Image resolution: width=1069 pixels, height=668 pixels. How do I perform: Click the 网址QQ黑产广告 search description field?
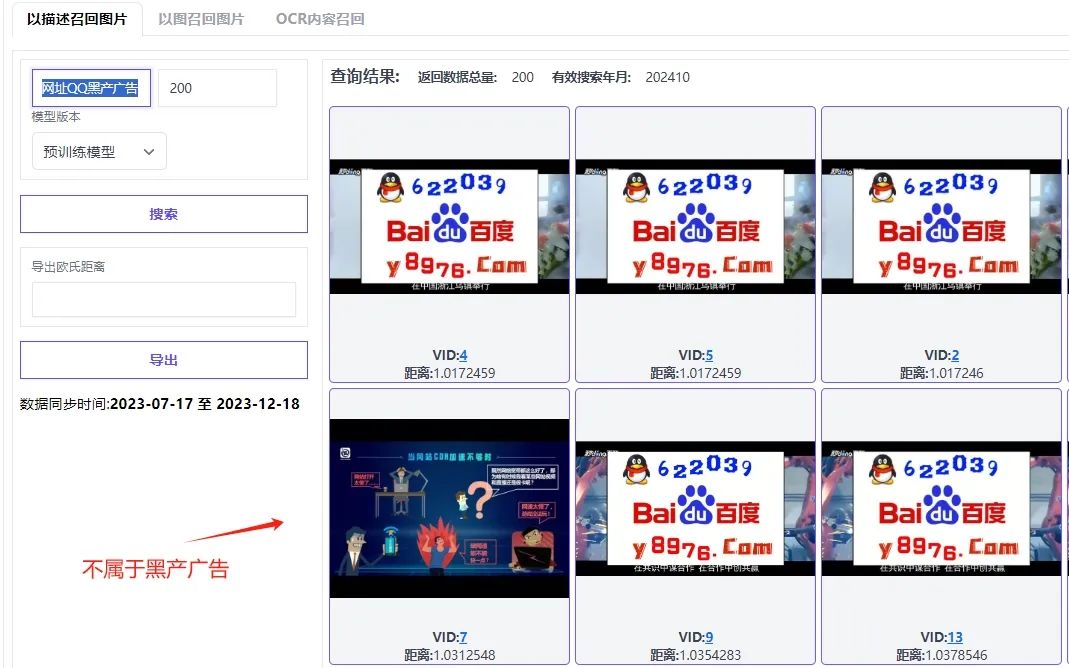click(x=91, y=88)
